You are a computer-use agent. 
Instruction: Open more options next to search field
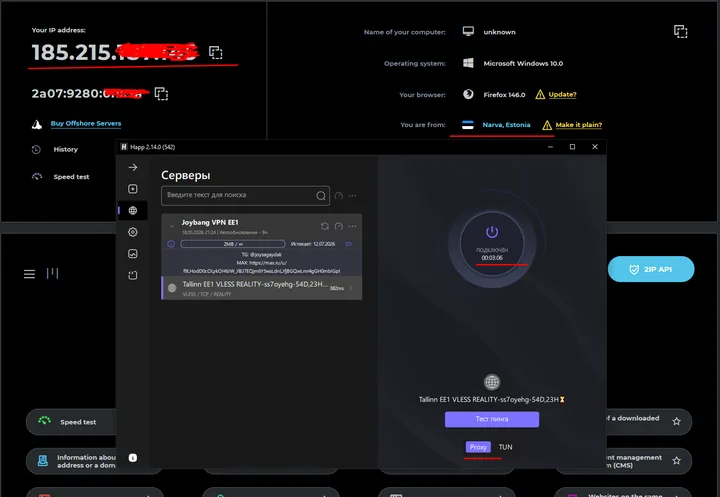click(352, 196)
